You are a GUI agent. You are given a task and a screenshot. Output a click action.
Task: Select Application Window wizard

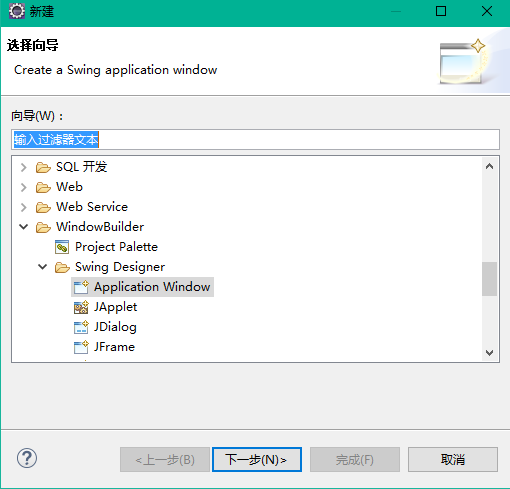tap(152, 287)
